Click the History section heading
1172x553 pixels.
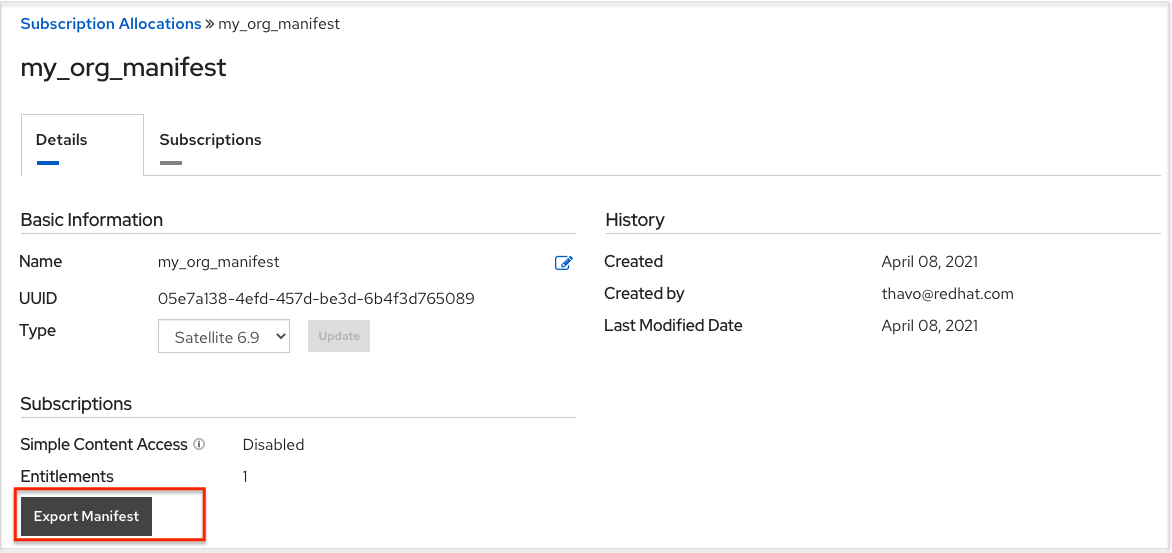634,220
